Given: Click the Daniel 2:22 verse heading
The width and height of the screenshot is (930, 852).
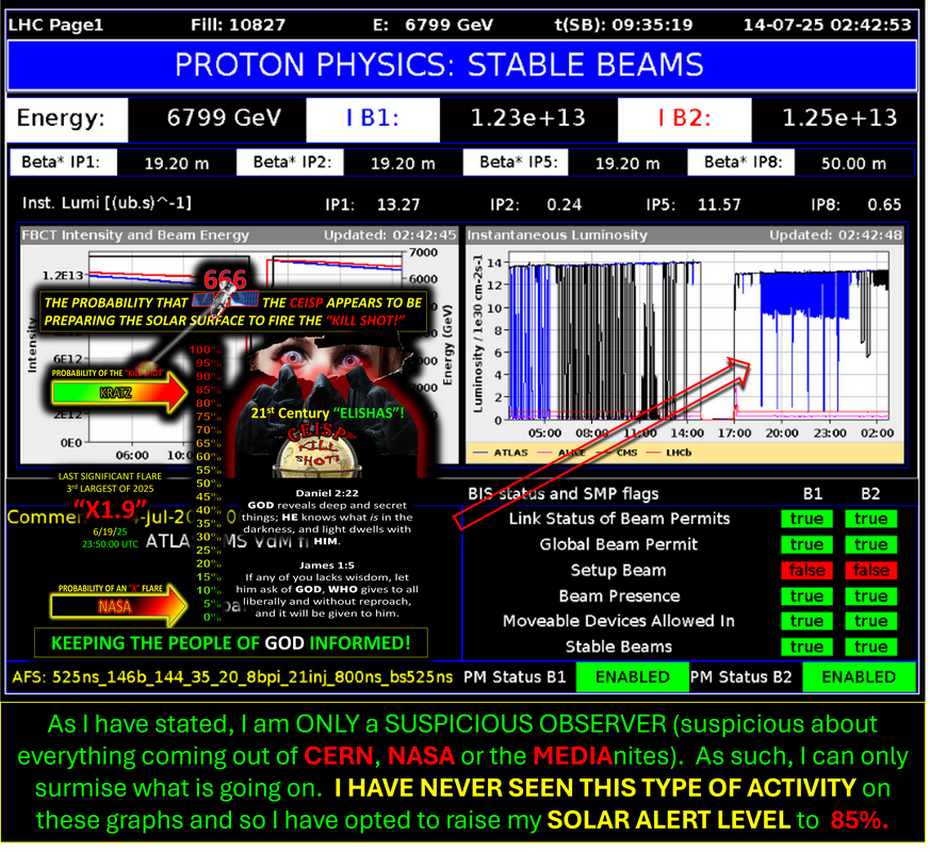Looking at the screenshot, I should pyautogui.click(x=327, y=493).
